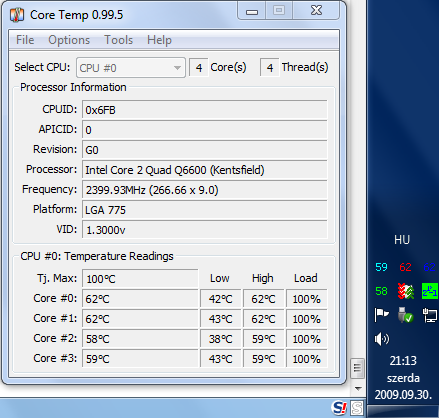Select the Revision value G0
The width and height of the screenshot is (439, 418).
205,150
